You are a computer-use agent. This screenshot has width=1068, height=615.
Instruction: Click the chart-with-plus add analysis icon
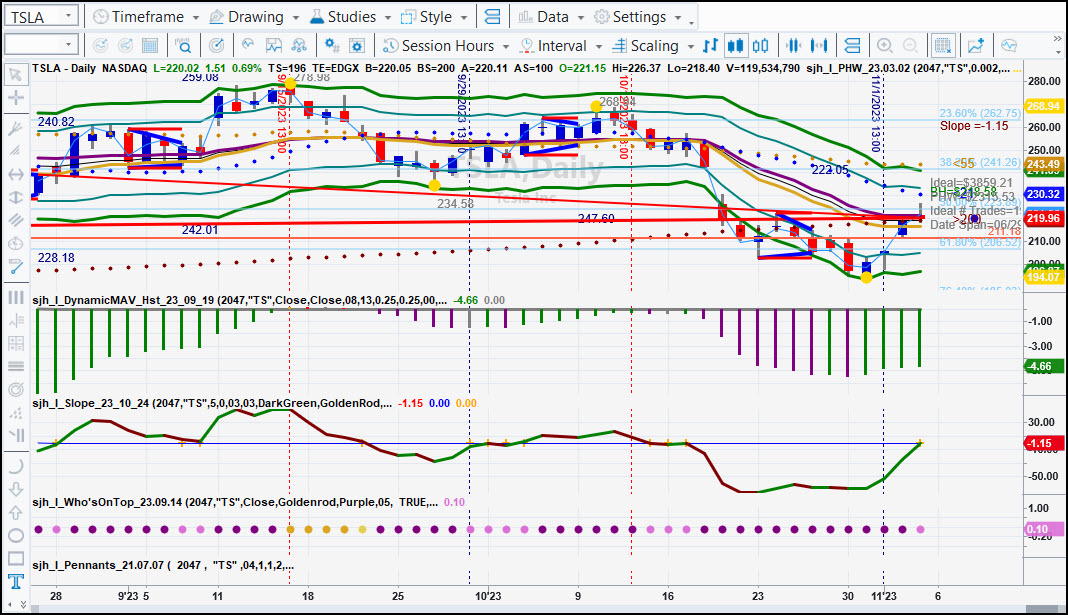pos(976,46)
